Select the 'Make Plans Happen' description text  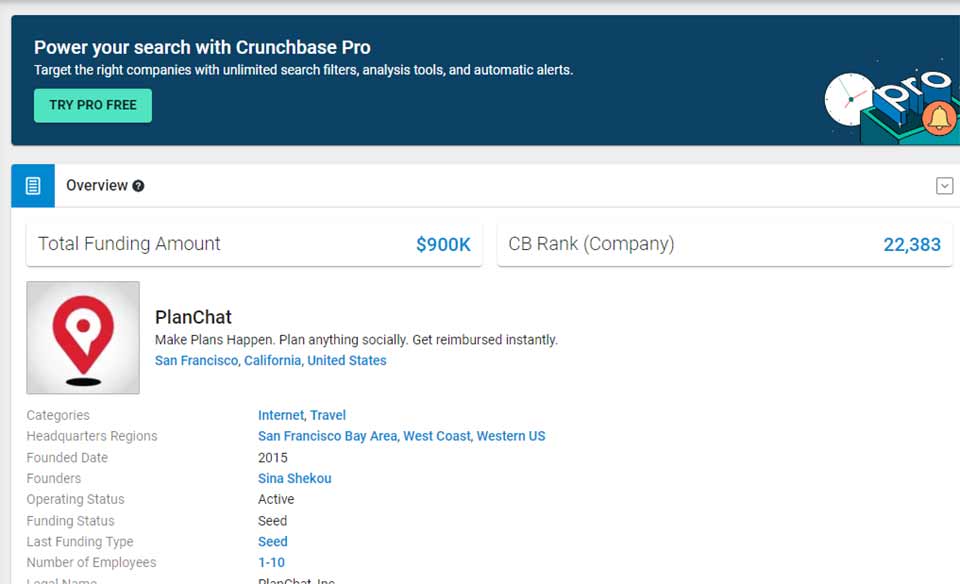pos(356,340)
